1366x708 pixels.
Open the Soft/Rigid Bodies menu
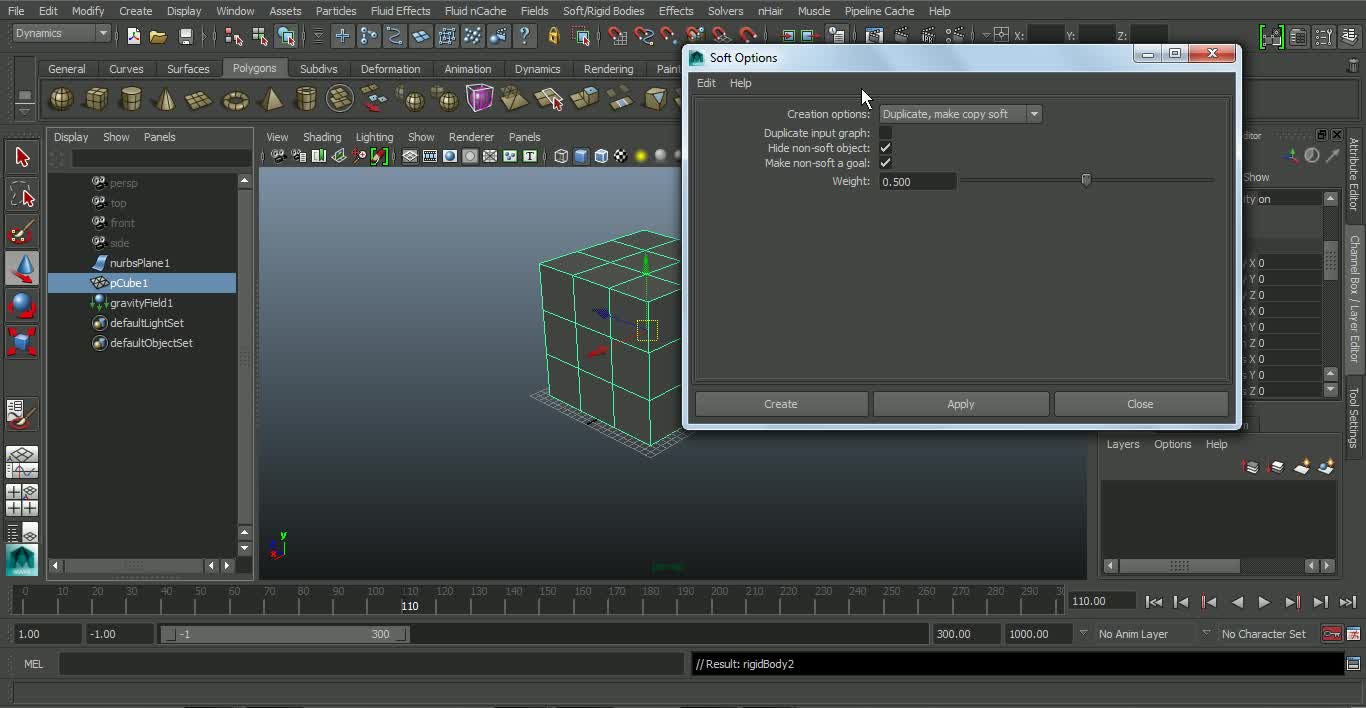coord(603,11)
